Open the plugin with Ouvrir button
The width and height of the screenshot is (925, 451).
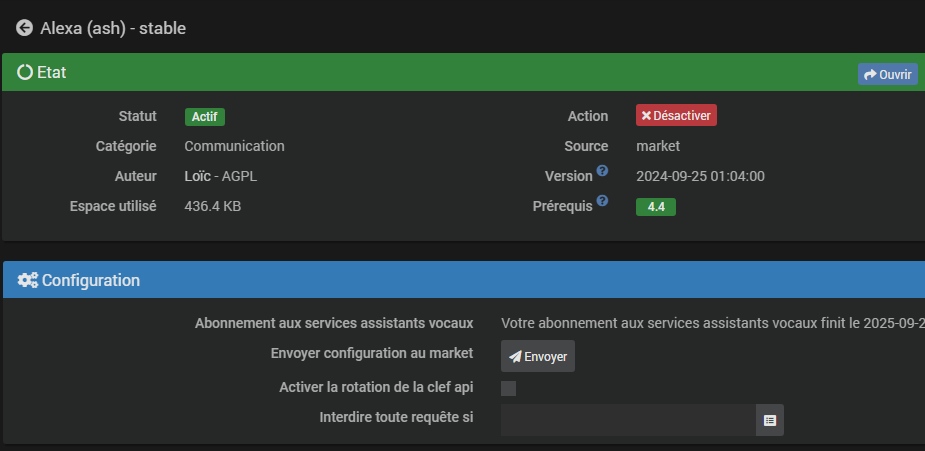click(887, 74)
